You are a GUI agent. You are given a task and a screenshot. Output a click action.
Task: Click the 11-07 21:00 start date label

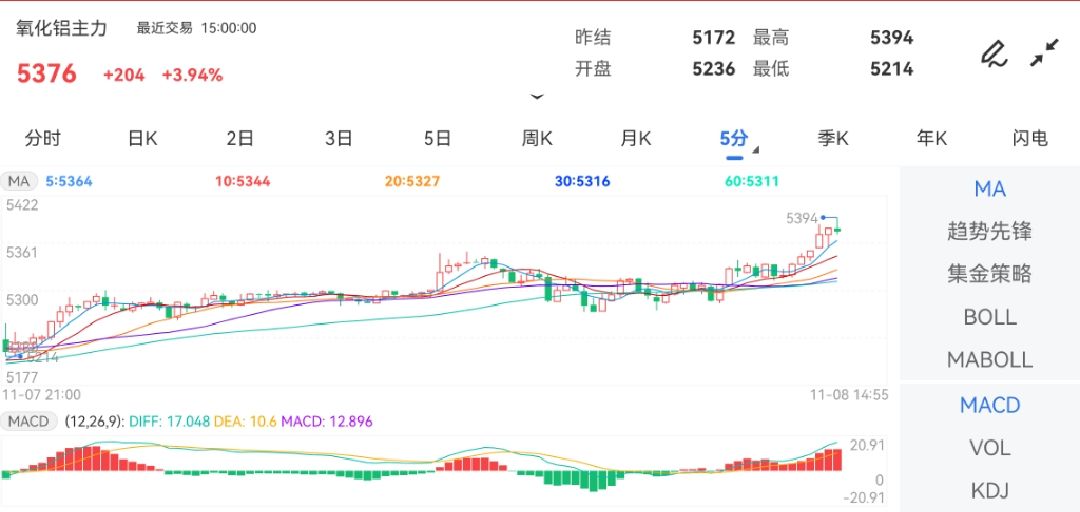[x=41, y=395]
